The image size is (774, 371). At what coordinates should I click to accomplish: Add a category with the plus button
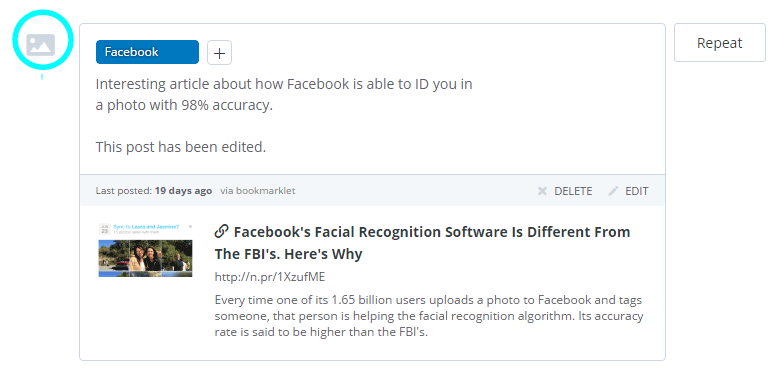click(219, 53)
